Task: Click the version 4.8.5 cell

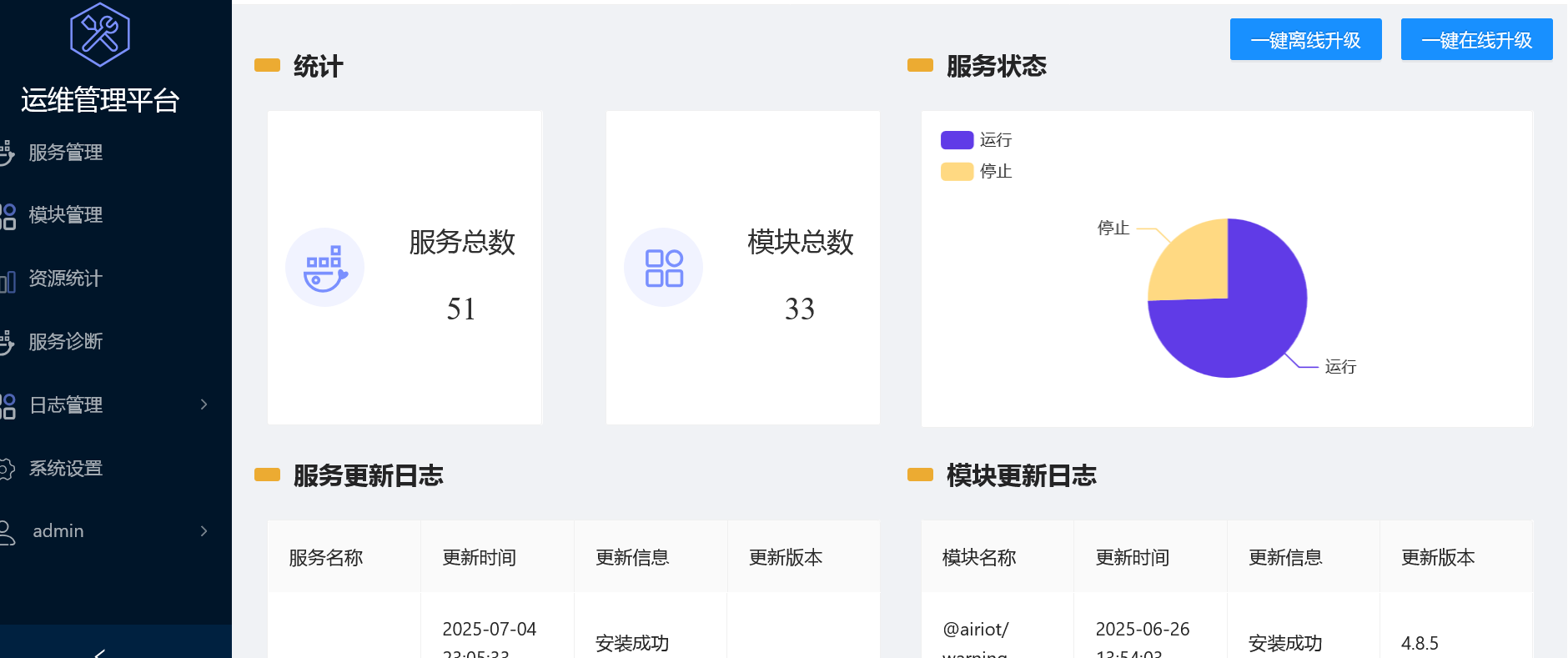Action: click(1420, 644)
